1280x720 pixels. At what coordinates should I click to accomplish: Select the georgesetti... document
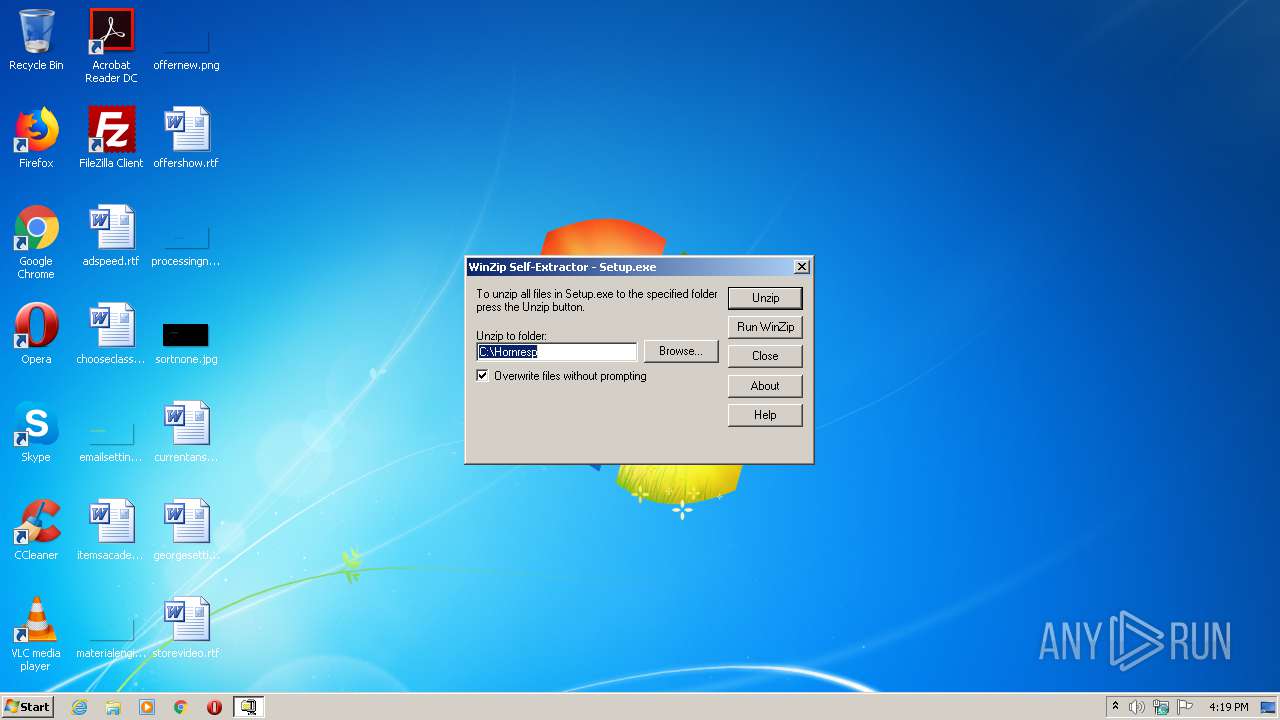(186, 530)
